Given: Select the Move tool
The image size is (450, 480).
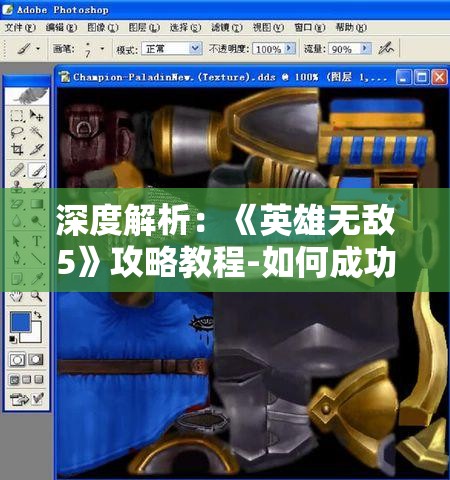Looking at the screenshot, I should (x=36, y=116).
